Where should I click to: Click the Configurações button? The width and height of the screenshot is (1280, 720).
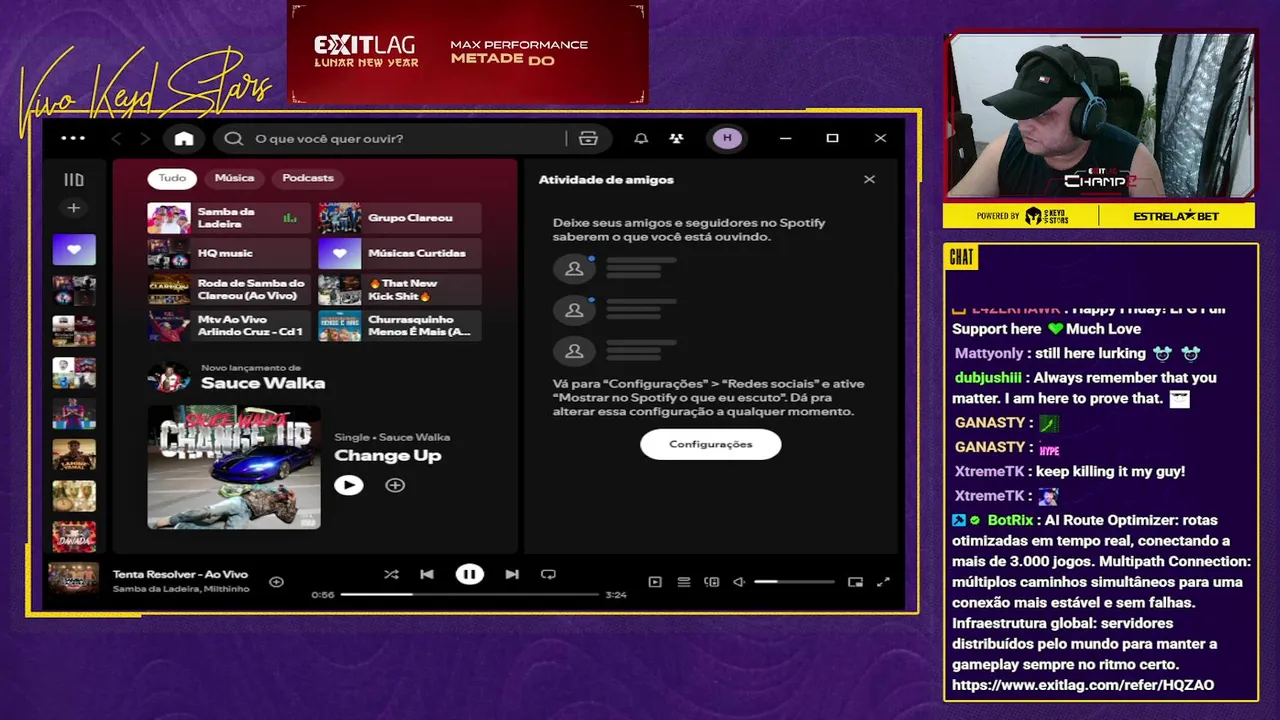tap(711, 444)
